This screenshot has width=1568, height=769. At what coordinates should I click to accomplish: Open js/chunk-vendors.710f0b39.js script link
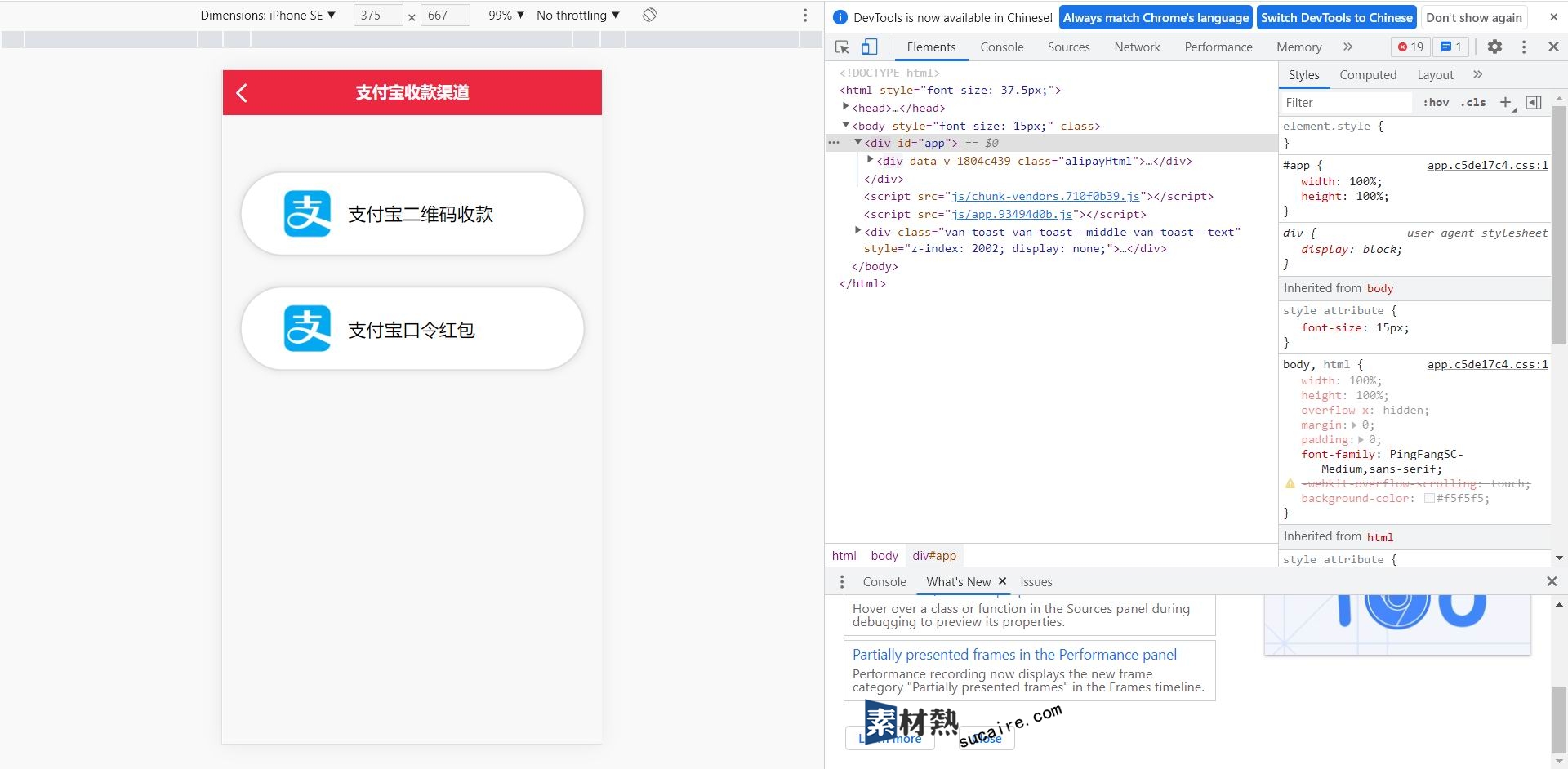(1045, 196)
